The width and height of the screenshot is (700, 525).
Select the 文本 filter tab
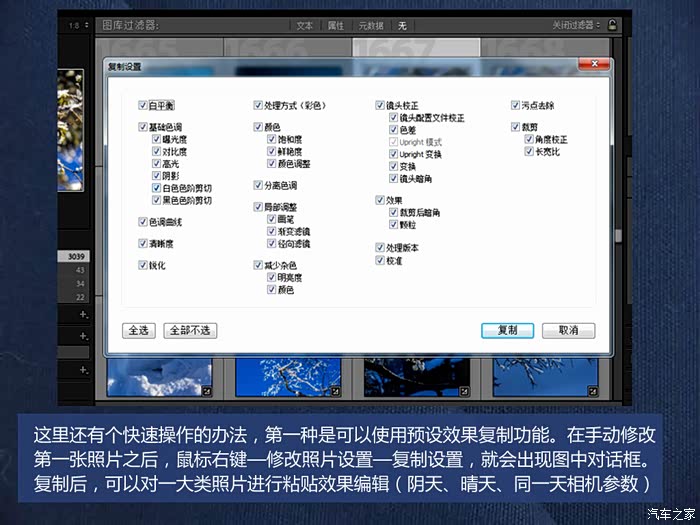(304, 25)
